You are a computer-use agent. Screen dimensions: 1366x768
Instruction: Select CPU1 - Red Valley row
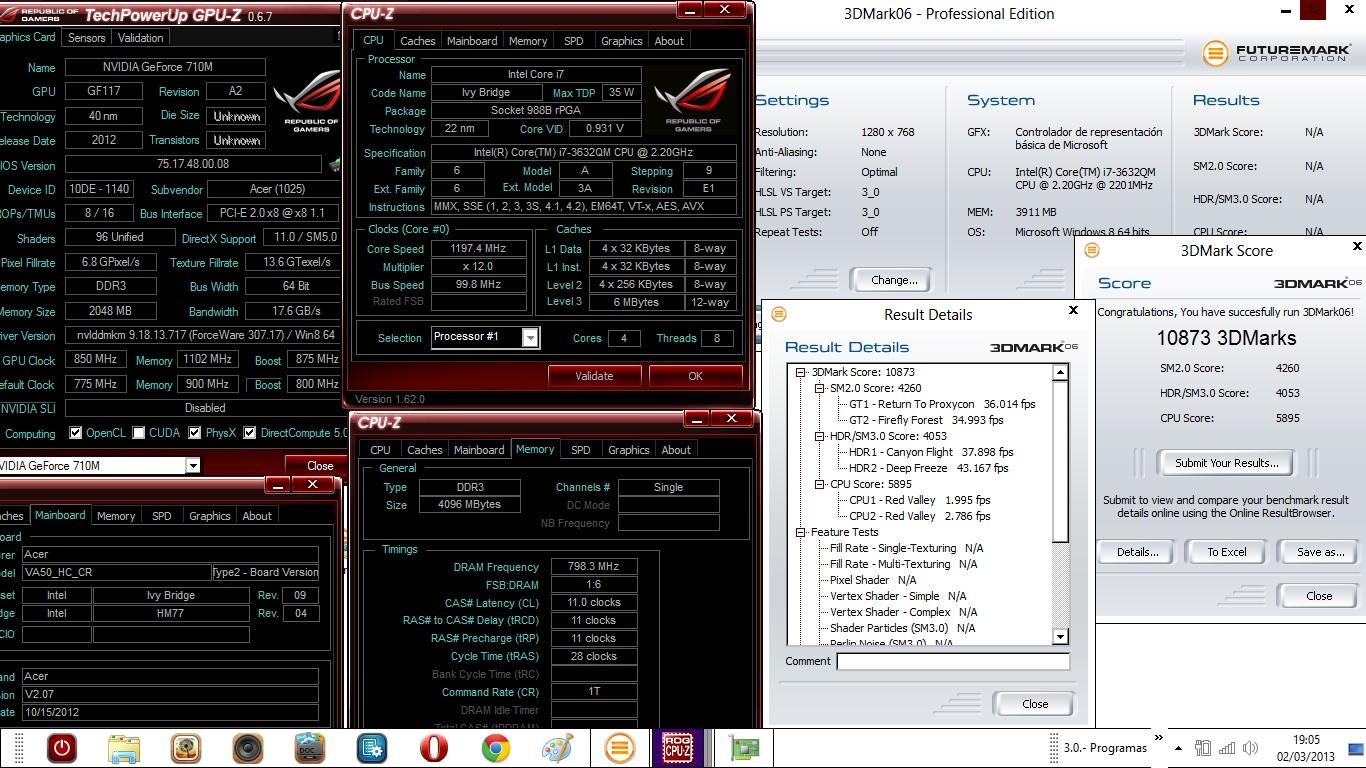(920, 500)
